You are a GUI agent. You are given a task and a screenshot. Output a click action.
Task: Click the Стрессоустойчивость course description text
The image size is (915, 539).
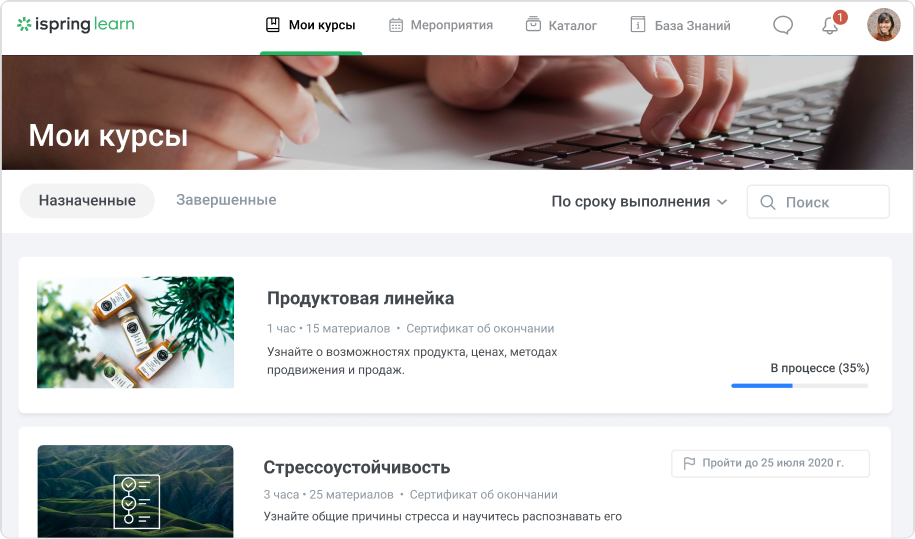click(x=442, y=516)
